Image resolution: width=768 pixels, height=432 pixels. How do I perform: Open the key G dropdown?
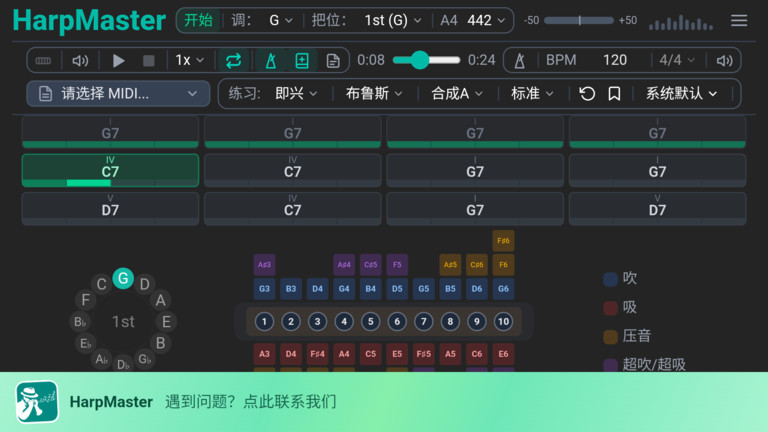281,21
